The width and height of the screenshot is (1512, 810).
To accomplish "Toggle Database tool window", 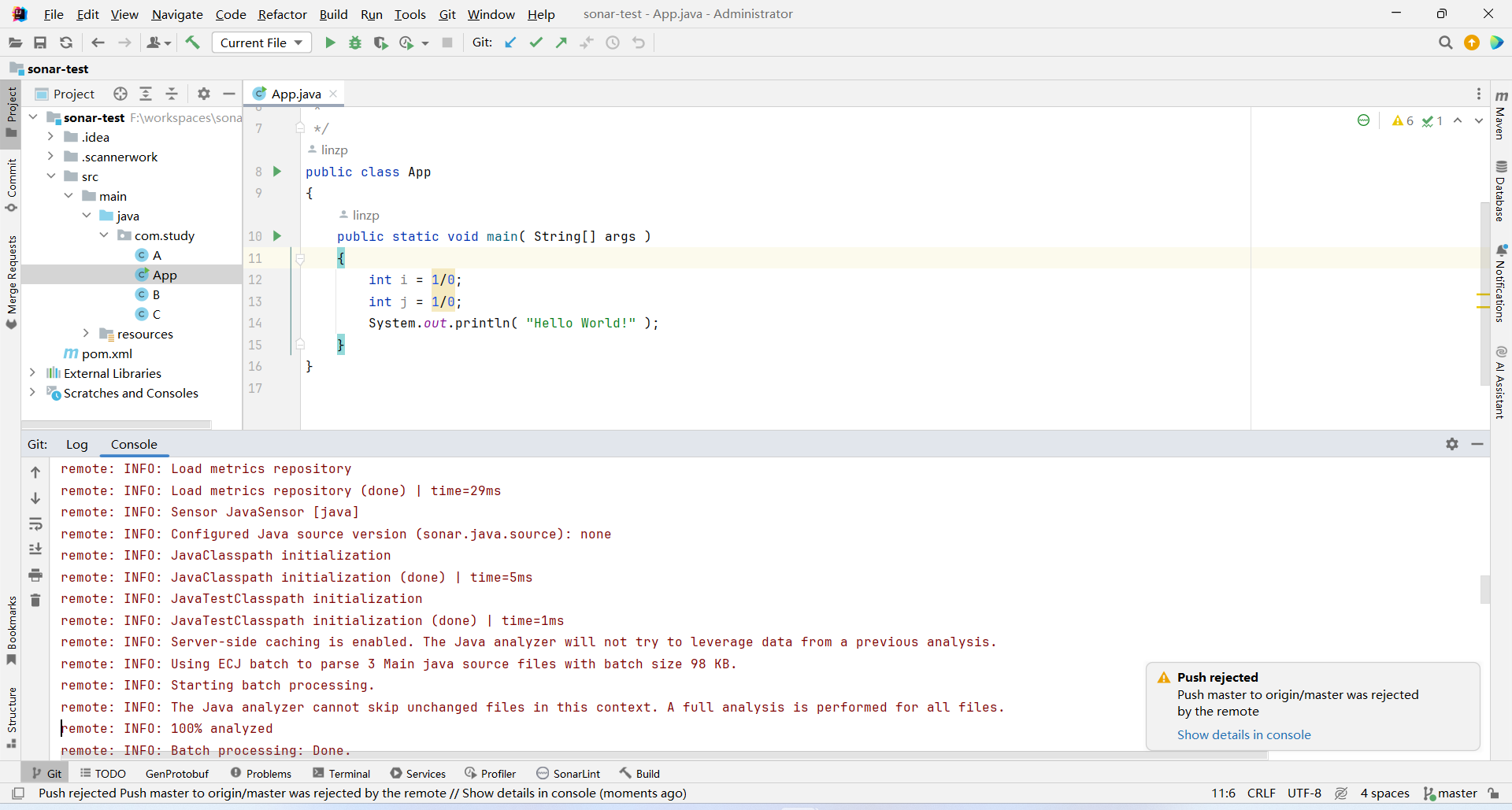I will (1501, 191).
